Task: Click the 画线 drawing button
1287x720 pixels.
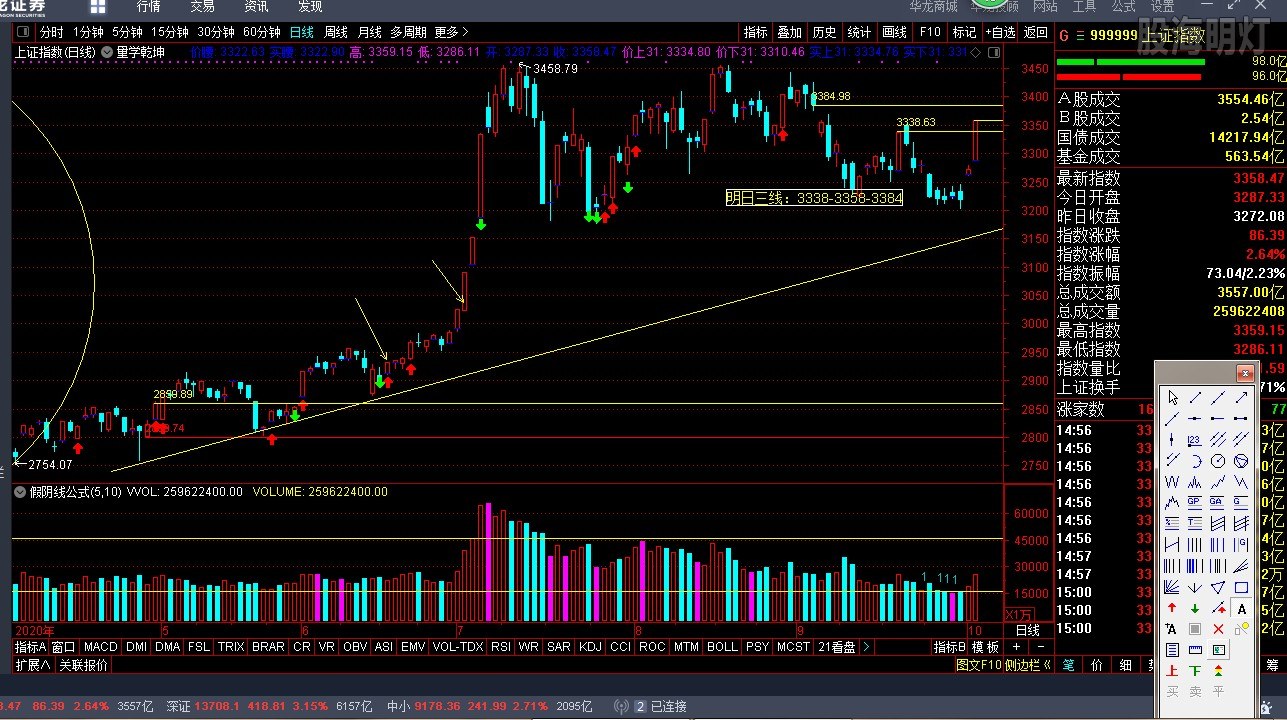Action: (895, 32)
